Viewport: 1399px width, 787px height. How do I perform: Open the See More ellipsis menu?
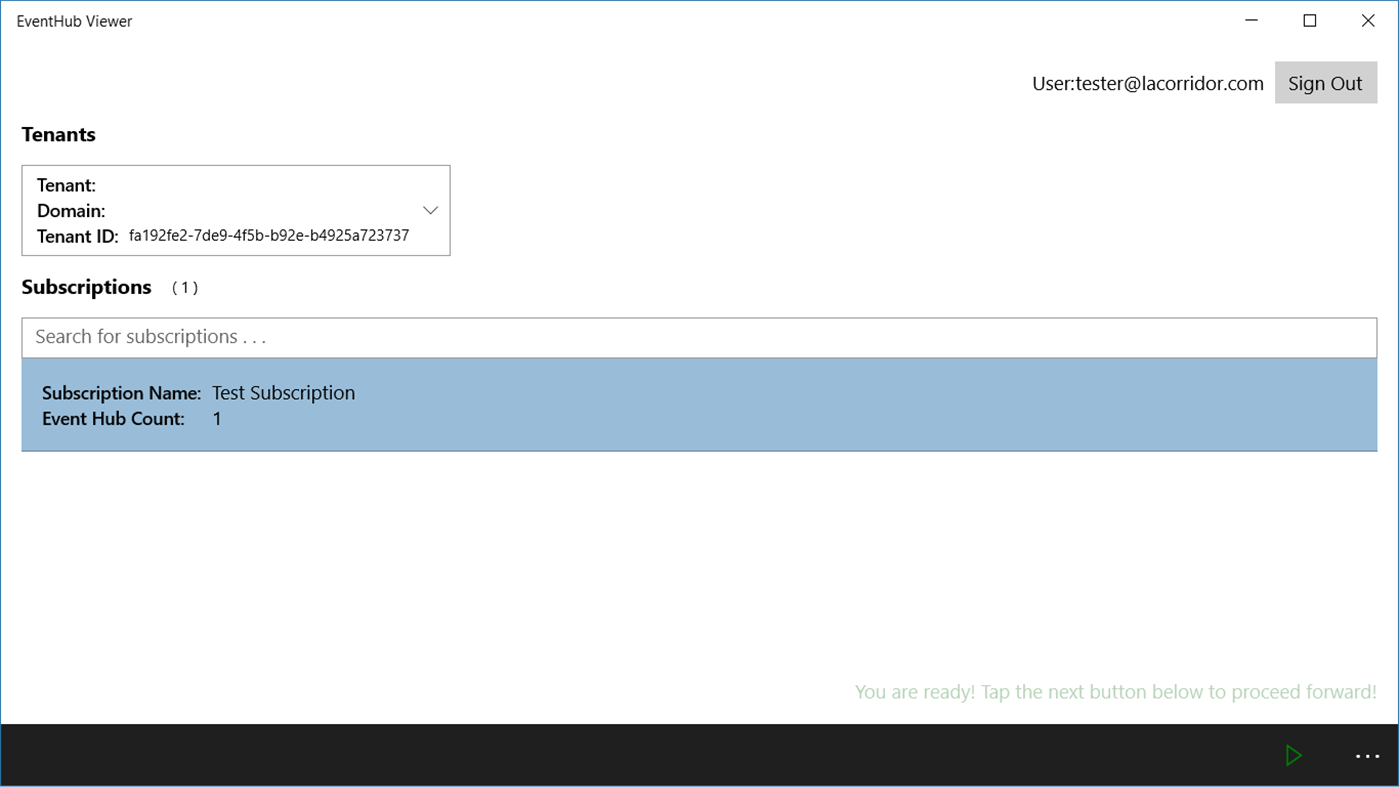[x=1366, y=756]
